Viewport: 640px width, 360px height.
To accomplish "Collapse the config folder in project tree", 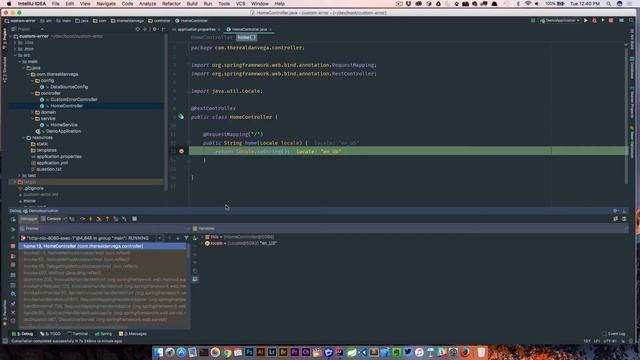I will (x=33, y=81).
